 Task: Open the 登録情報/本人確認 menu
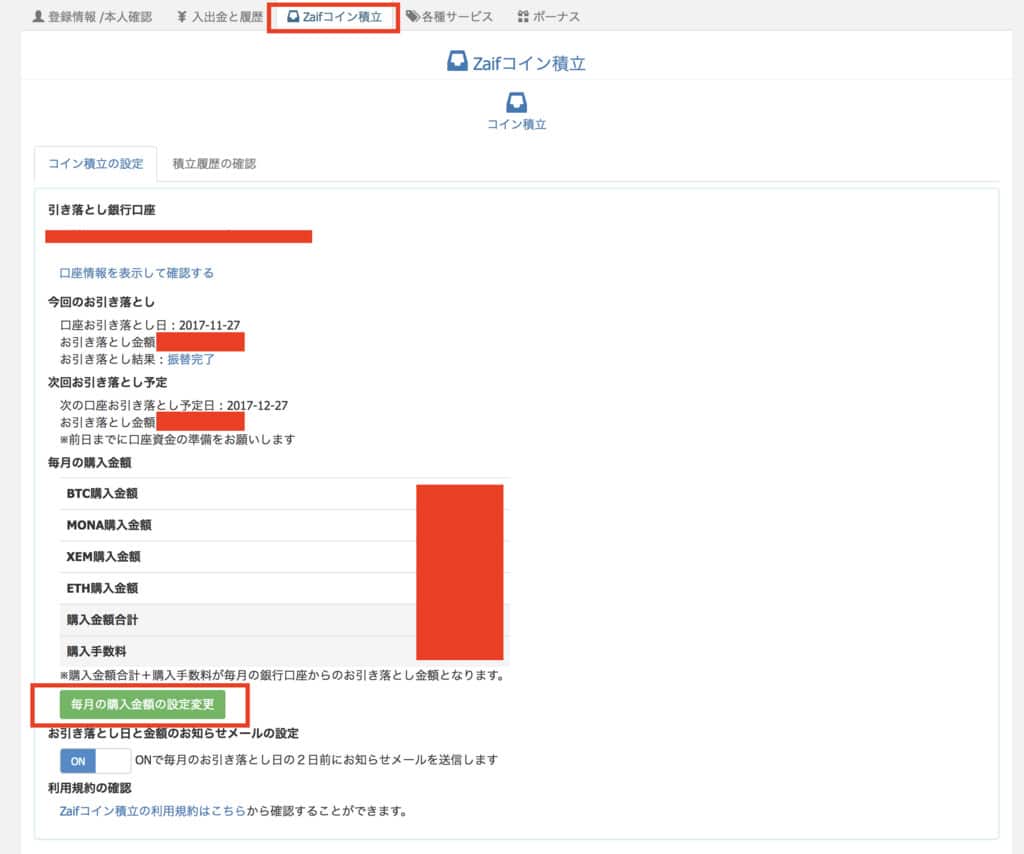(92, 17)
